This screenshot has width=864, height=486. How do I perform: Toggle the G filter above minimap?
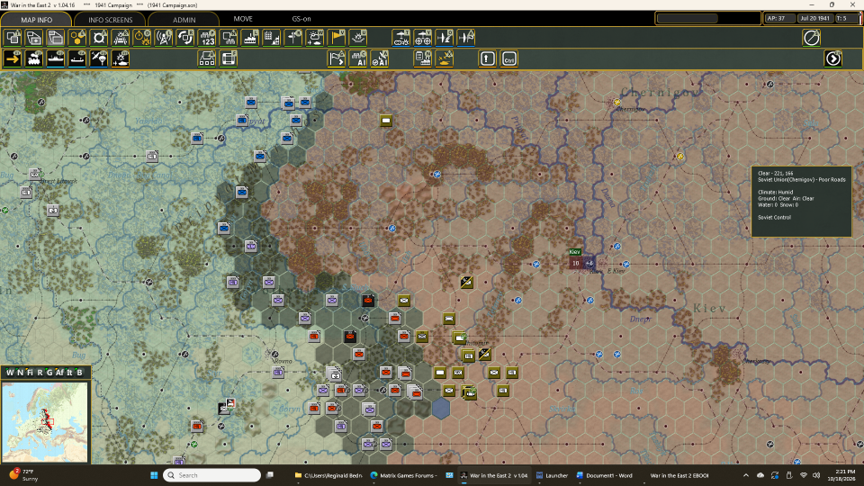click(x=49, y=372)
